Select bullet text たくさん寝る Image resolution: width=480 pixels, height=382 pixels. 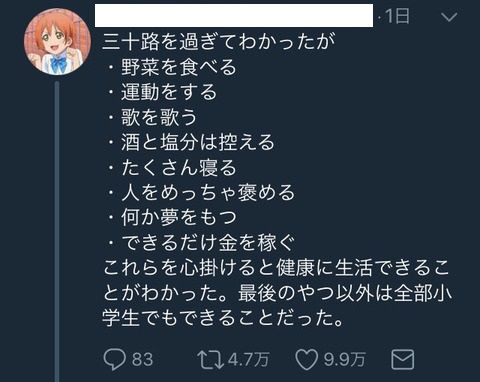click(179, 167)
